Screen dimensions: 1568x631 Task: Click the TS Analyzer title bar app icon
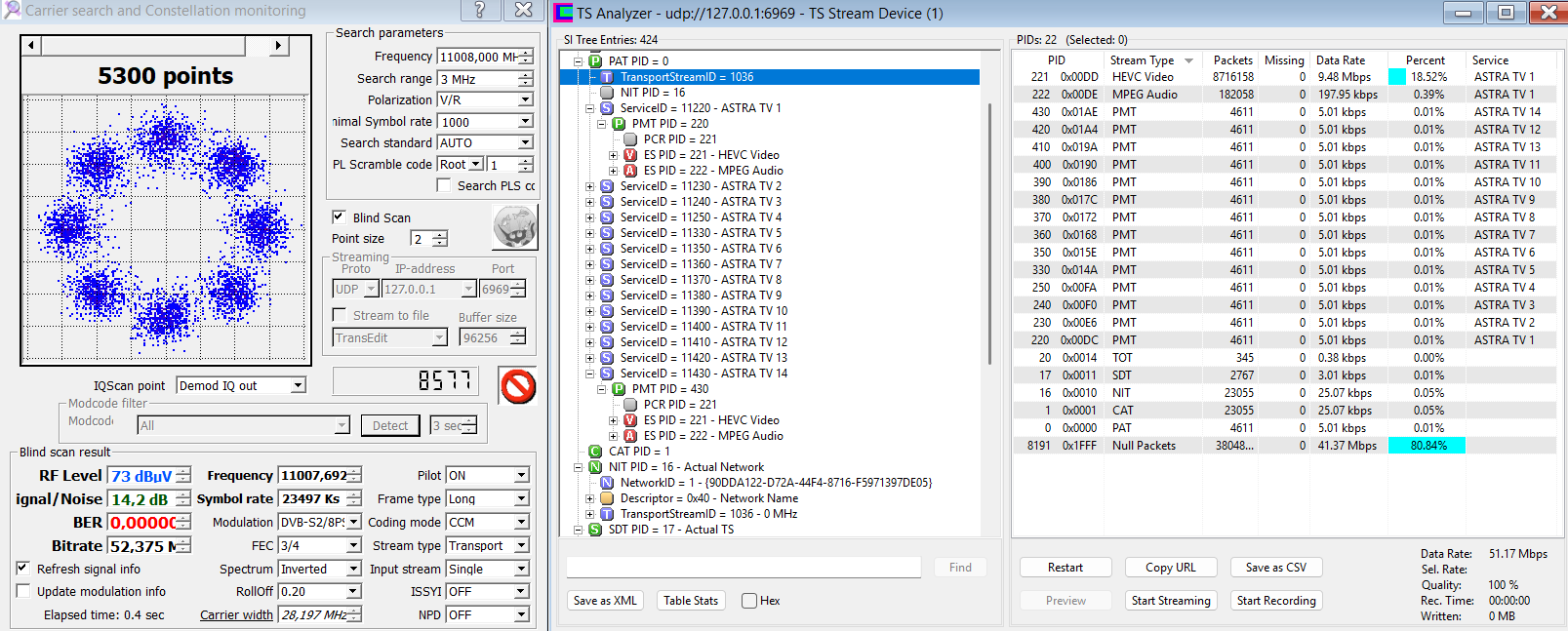564,13
